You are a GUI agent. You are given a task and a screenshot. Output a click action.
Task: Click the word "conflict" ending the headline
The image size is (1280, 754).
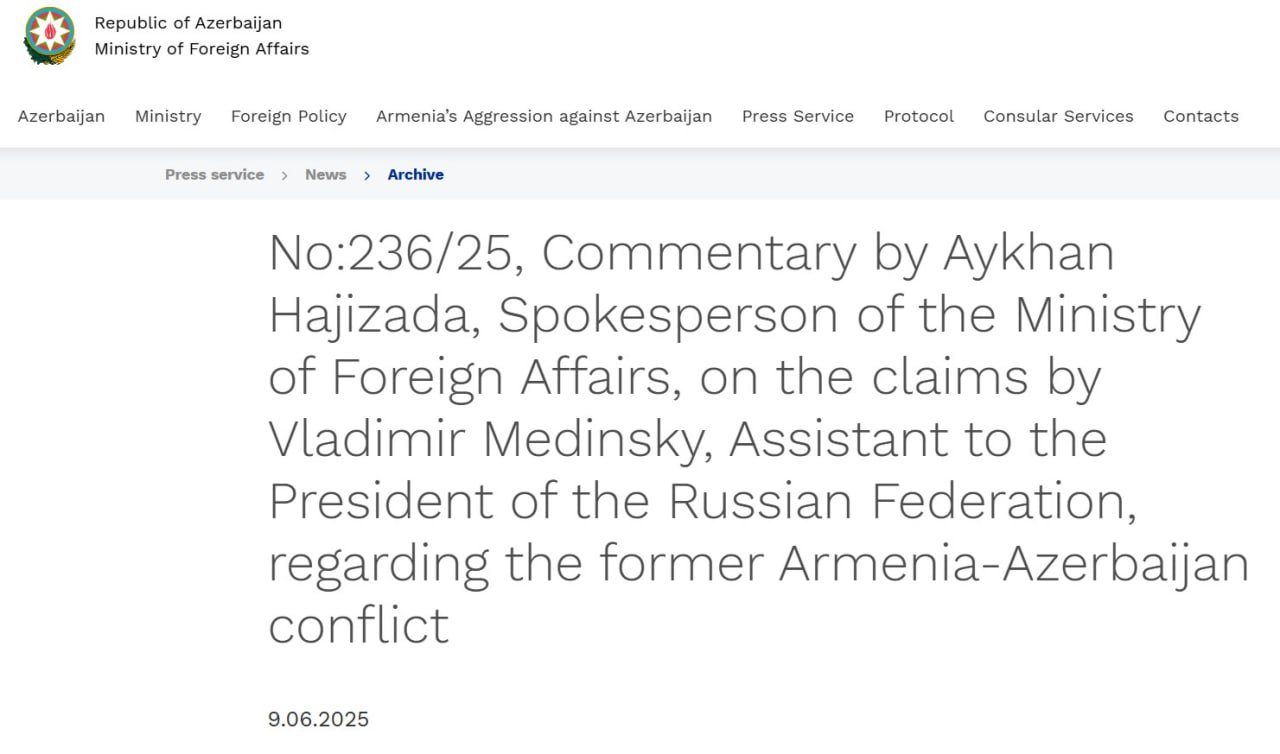[x=359, y=626]
